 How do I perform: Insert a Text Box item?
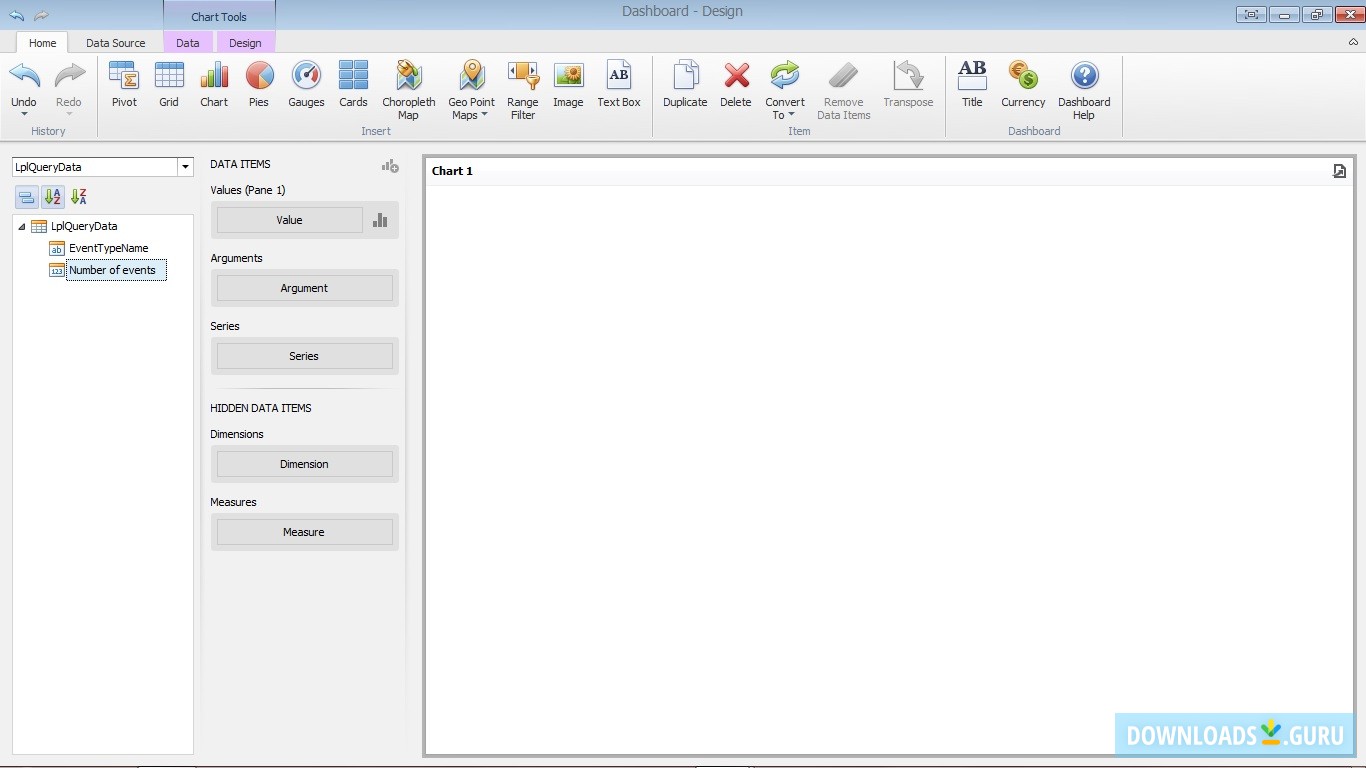[x=619, y=84]
